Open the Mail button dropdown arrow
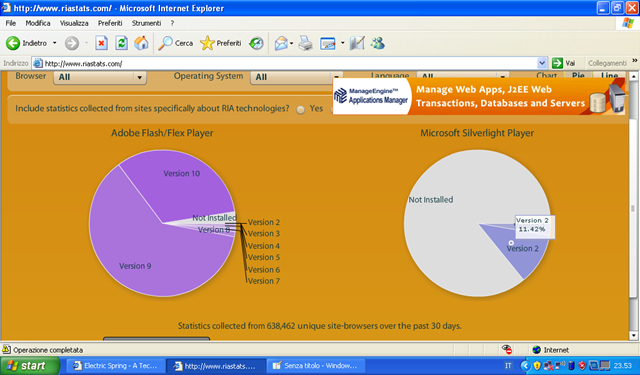Viewport: 640px width, 375px height. coord(291,43)
